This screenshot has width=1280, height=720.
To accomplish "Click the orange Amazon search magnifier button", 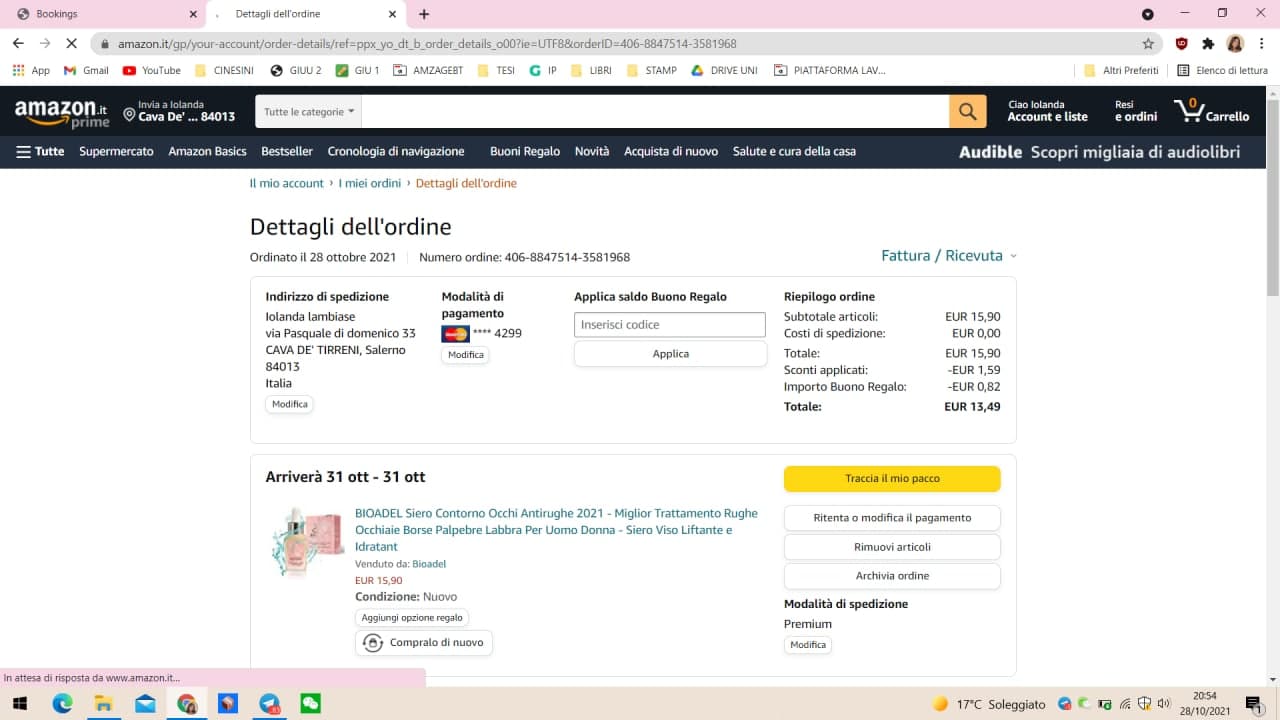I will (x=967, y=112).
